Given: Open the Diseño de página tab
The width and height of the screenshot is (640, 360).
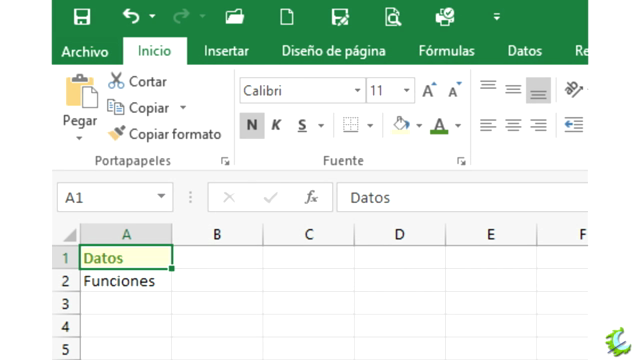Looking at the screenshot, I should (333, 51).
